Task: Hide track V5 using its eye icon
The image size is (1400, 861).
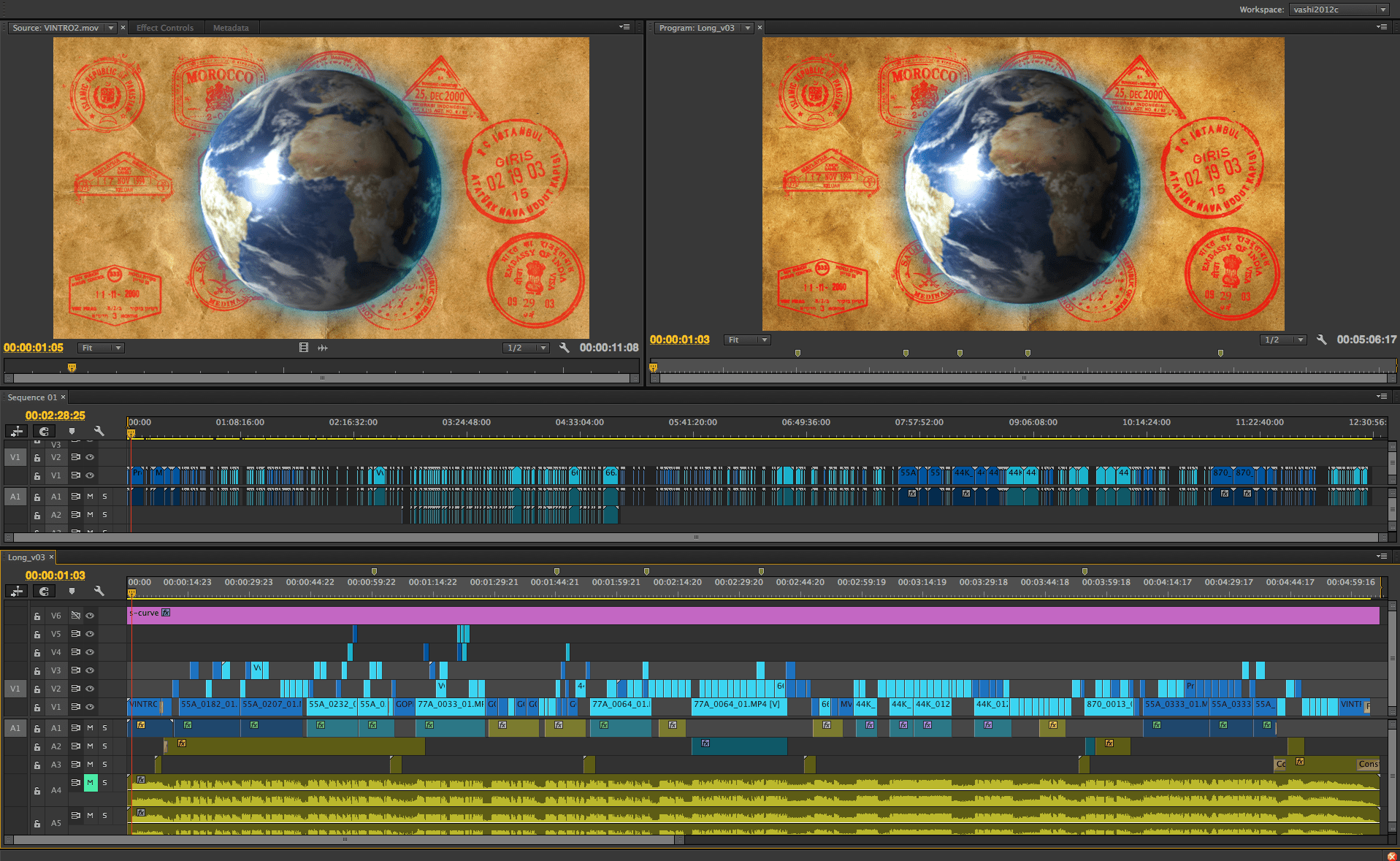Action: point(90,634)
